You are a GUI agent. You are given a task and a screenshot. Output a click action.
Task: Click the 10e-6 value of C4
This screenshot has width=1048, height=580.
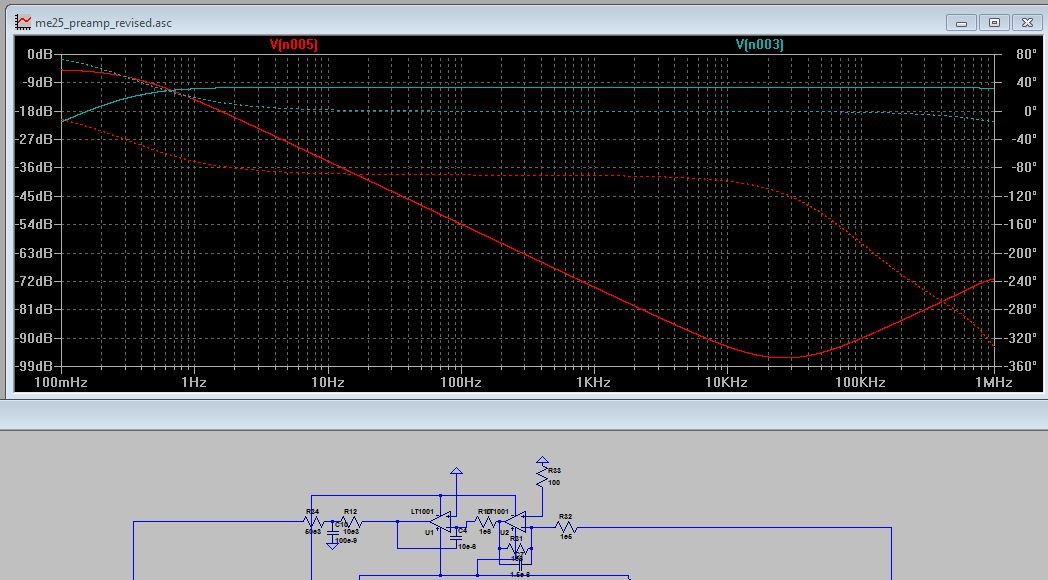467,547
